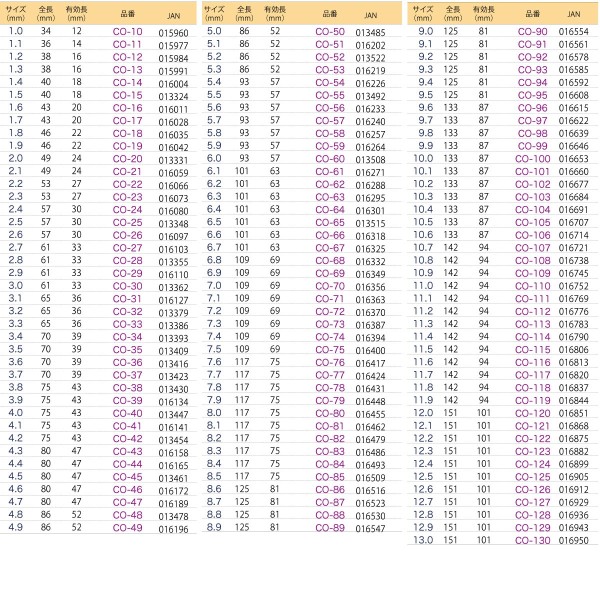This screenshot has width=600, height=600.
Task: Click product code CO-35
Action: (x=127, y=349)
